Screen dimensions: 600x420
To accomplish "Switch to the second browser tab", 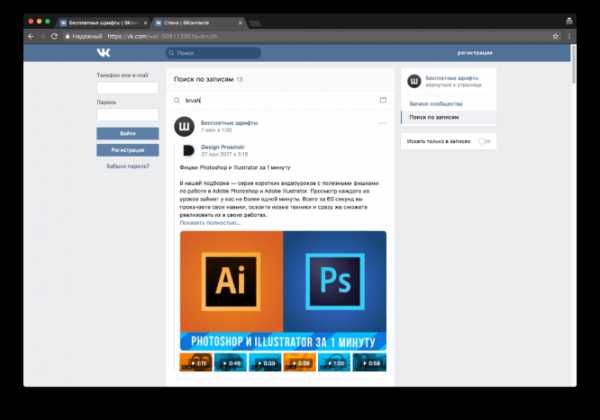I will pos(197,23).
